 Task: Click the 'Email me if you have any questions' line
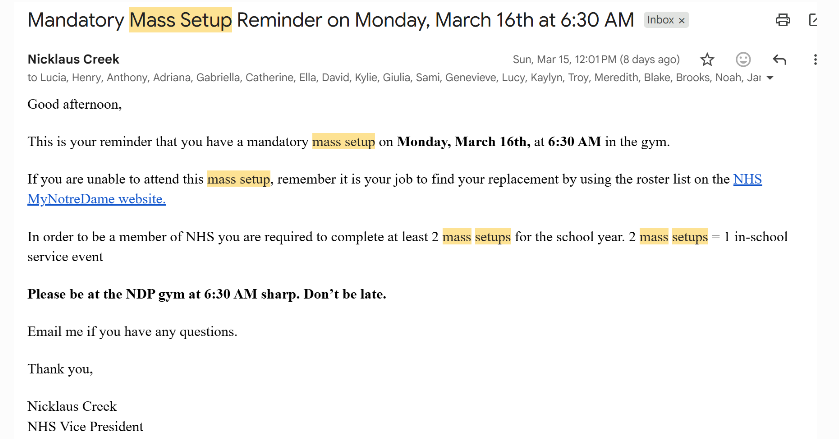tap(132, 331)
